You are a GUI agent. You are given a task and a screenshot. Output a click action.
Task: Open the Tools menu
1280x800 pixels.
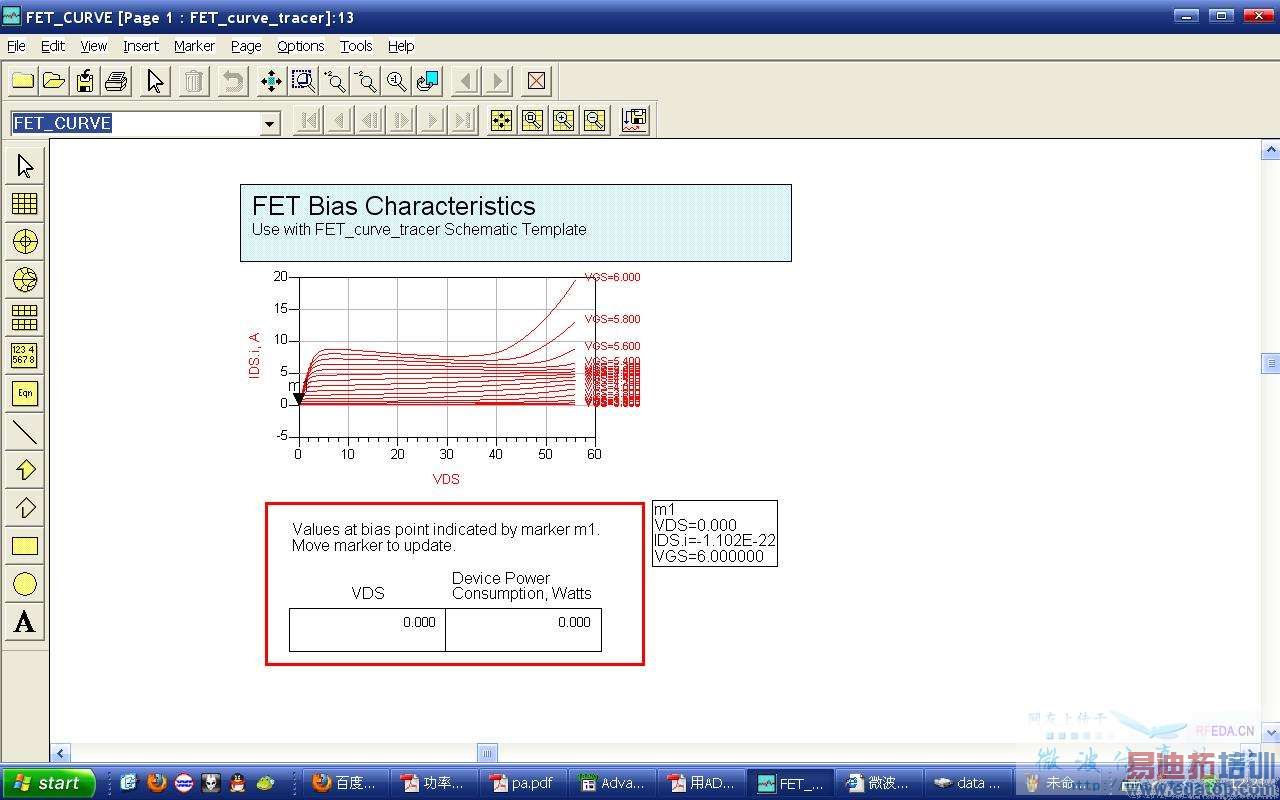tap(356, 46)
